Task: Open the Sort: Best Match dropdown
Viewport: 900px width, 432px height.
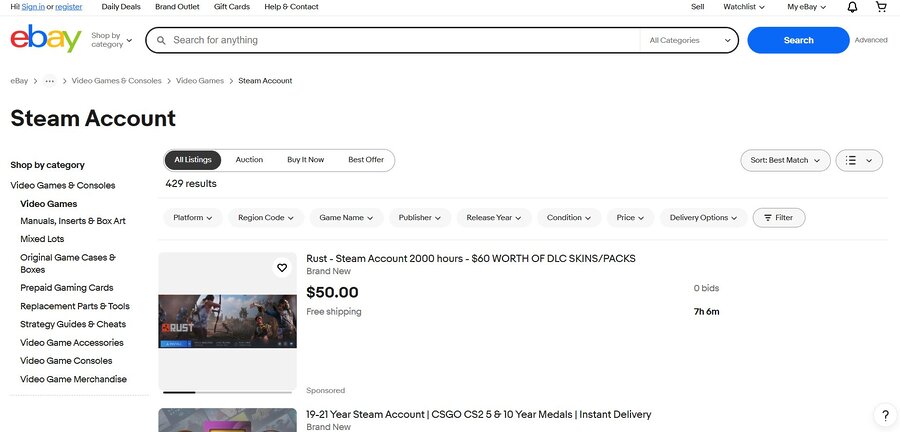Action: 785,160
